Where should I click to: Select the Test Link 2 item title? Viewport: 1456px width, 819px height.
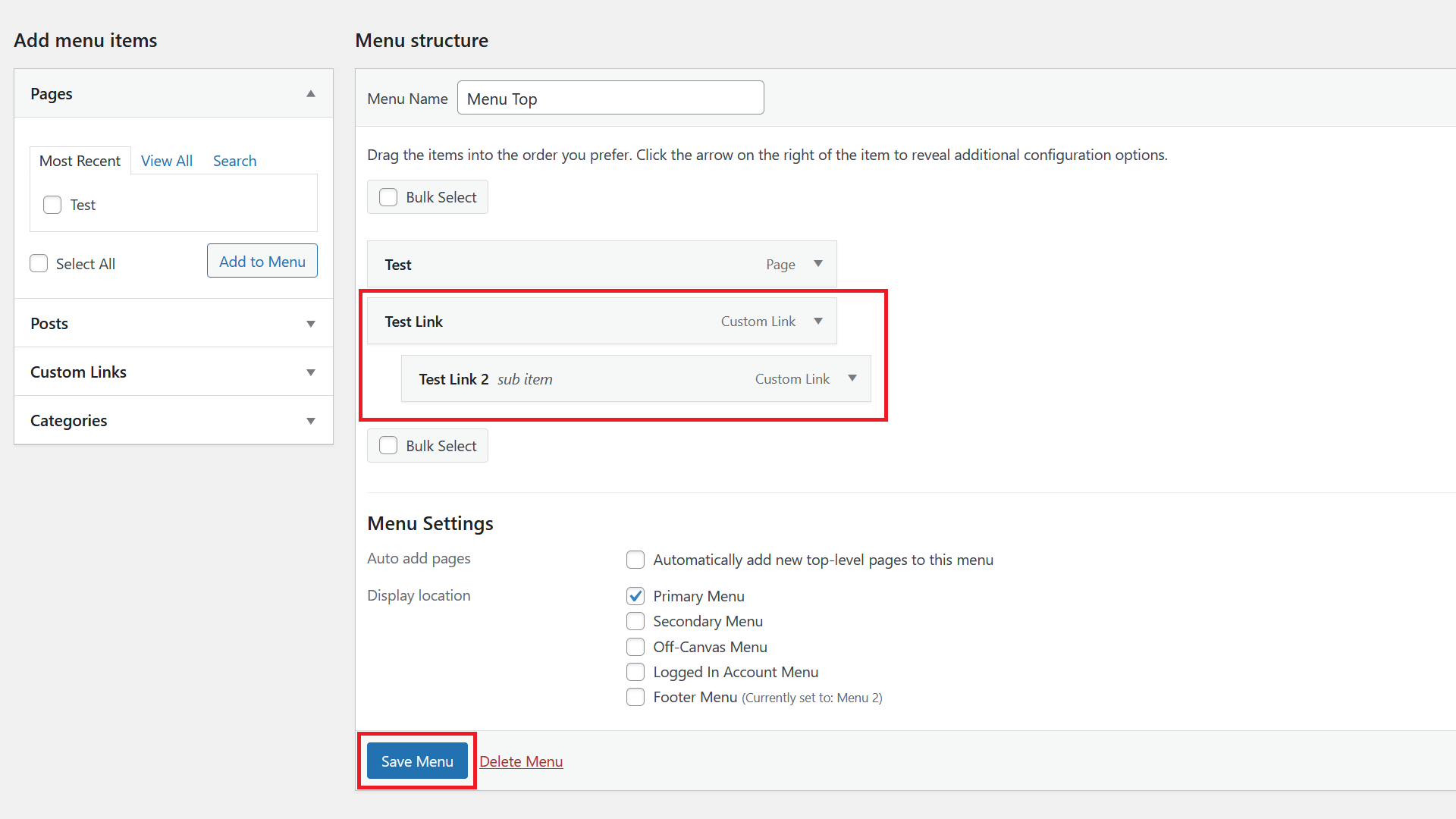[x=453, y=379]
